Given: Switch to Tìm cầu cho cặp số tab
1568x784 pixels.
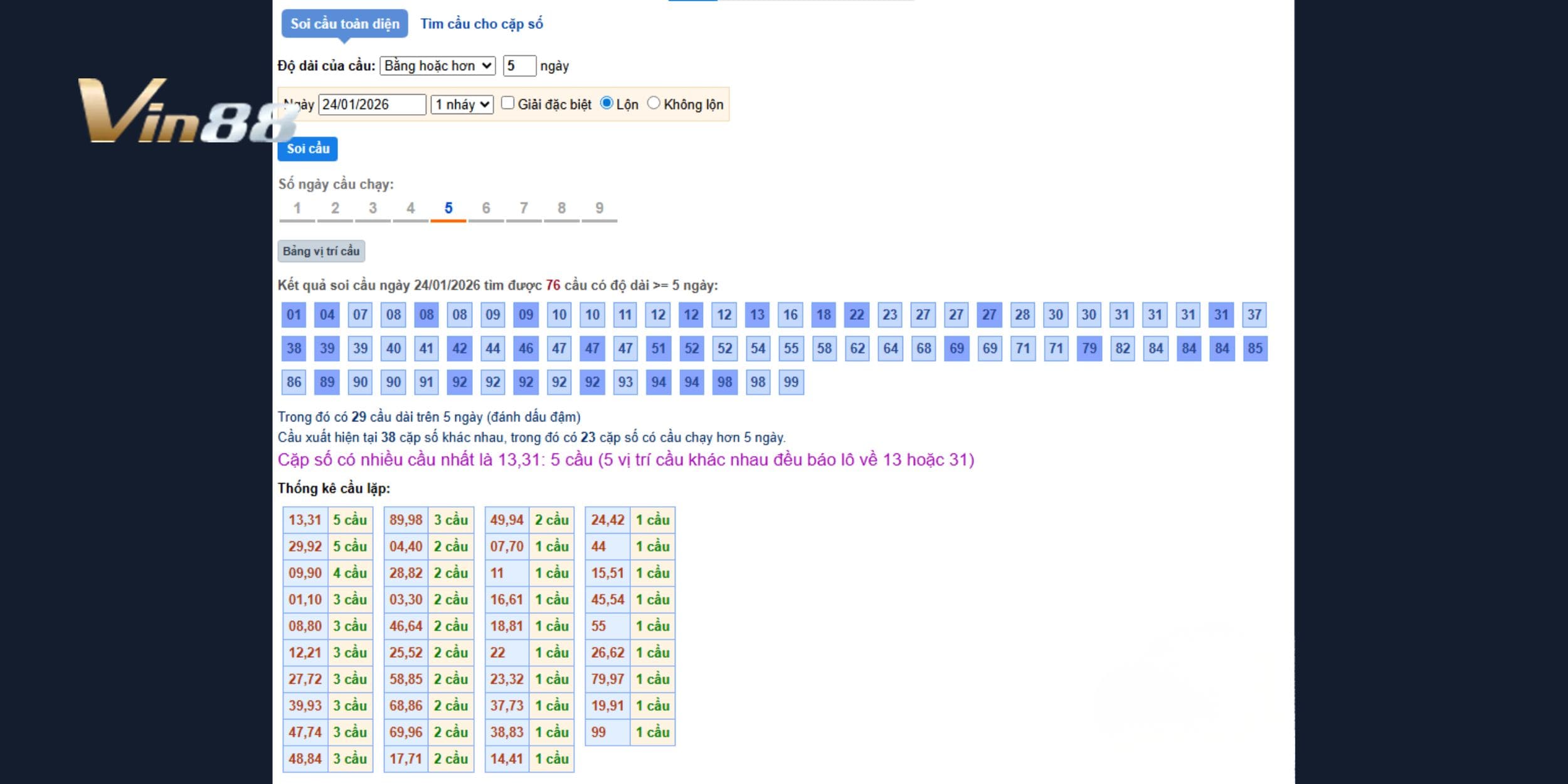Looking at the screenshot, I should tap(481, 24).
